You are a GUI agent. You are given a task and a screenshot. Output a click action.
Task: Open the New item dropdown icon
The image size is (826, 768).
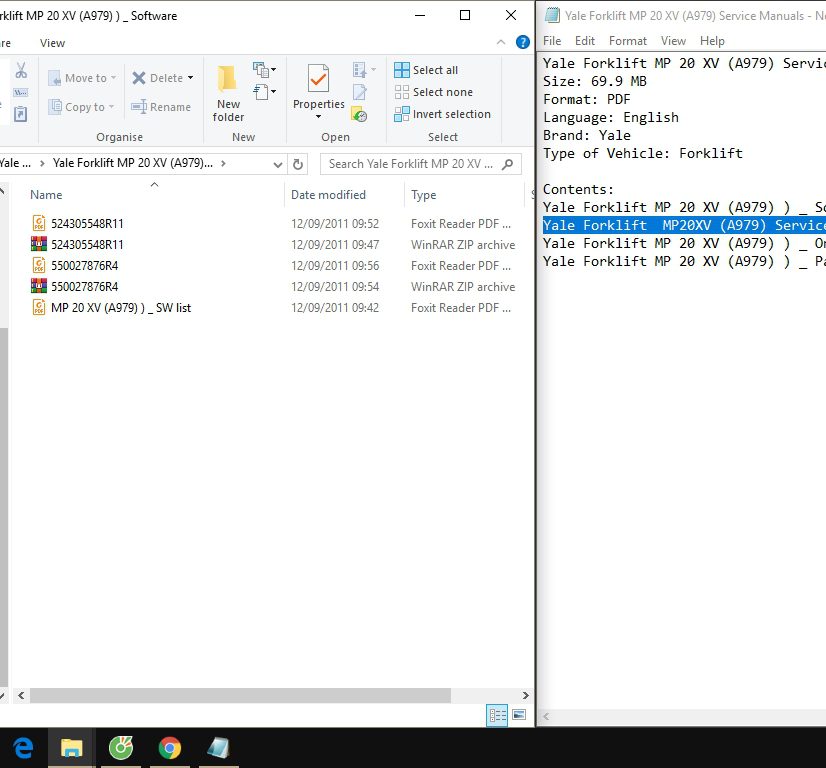(x=264, y=69)
